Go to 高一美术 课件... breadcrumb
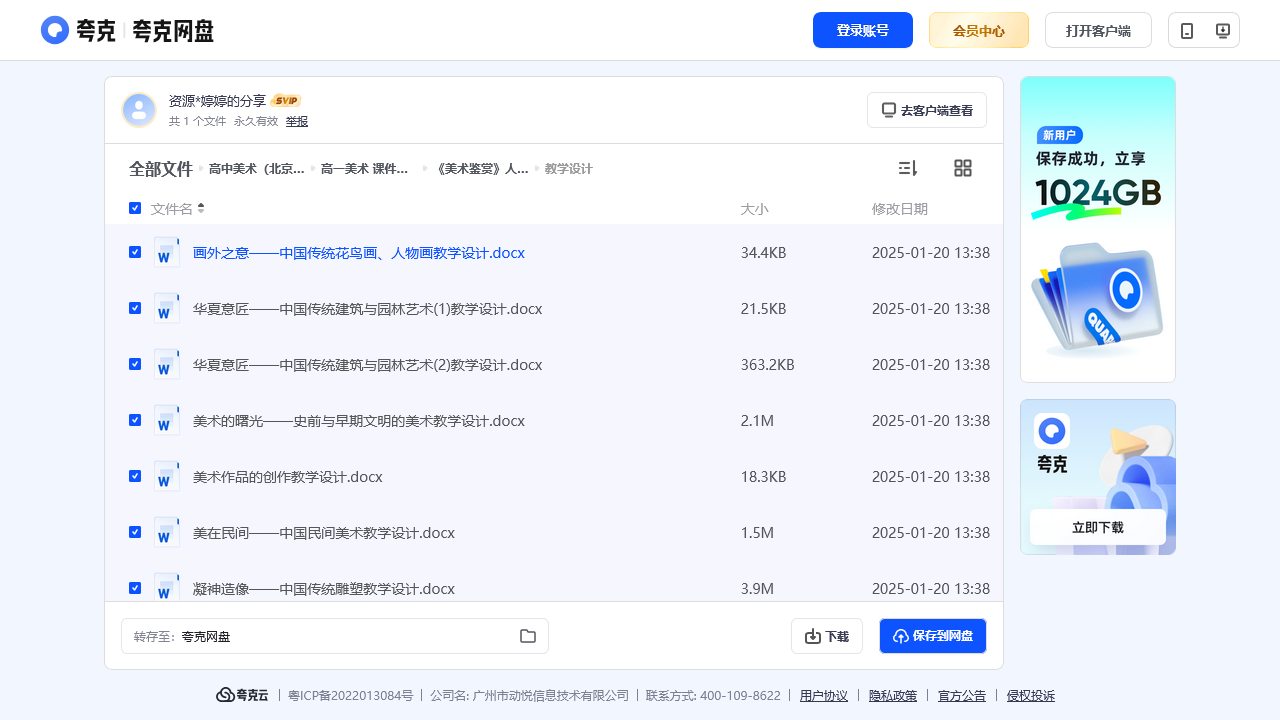The width and height of the screenshot is (1280, 720). (x=365, y=169)
